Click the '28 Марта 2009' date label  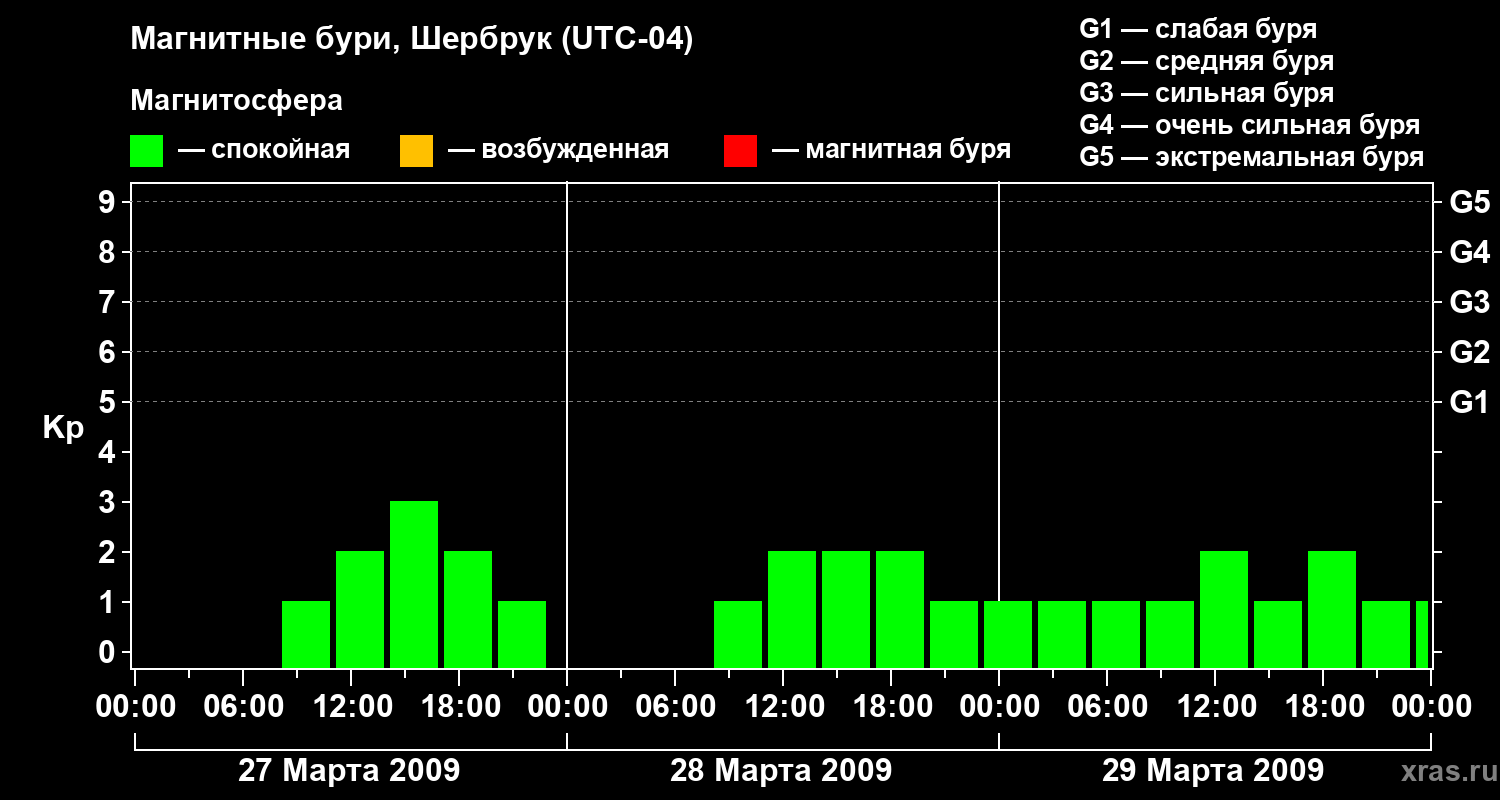point(781,770)
